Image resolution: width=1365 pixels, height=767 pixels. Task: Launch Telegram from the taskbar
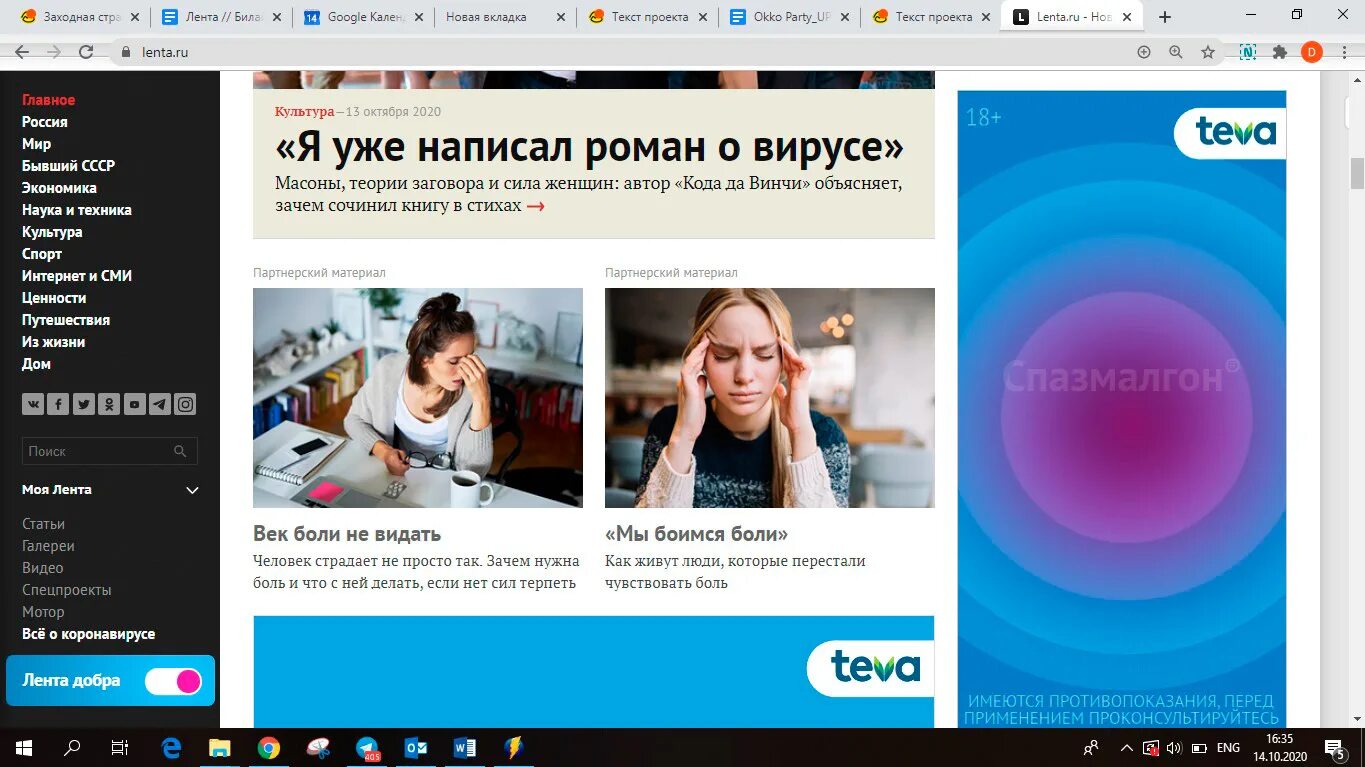coord(367,747)
